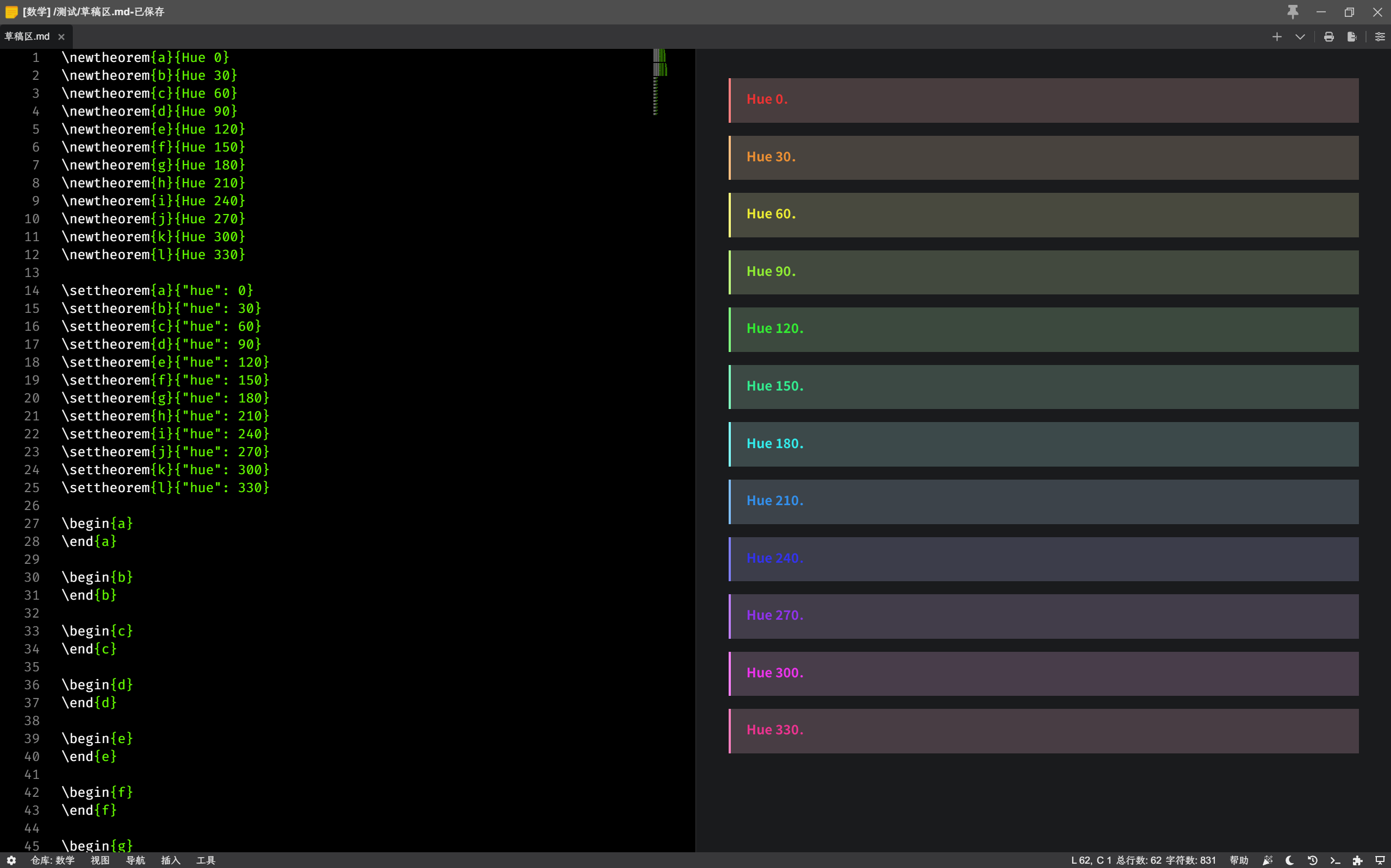Open document history clock icon
The width and height of the screenshot is (1391, 868).
(x=1312, y=860)
